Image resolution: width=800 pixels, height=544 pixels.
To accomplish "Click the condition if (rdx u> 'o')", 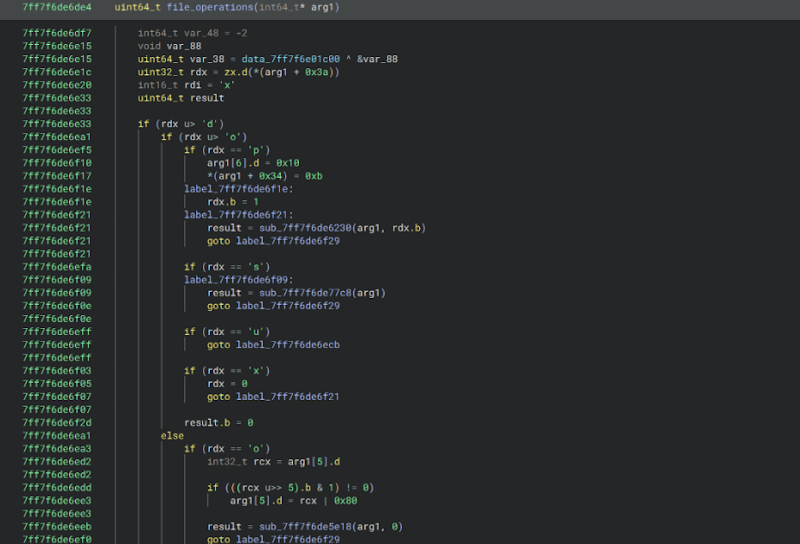I will pos(204,137).
